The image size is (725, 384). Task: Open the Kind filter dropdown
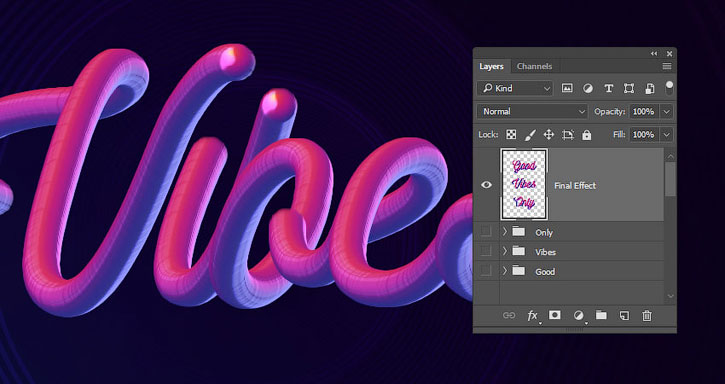tap(515, 88)
